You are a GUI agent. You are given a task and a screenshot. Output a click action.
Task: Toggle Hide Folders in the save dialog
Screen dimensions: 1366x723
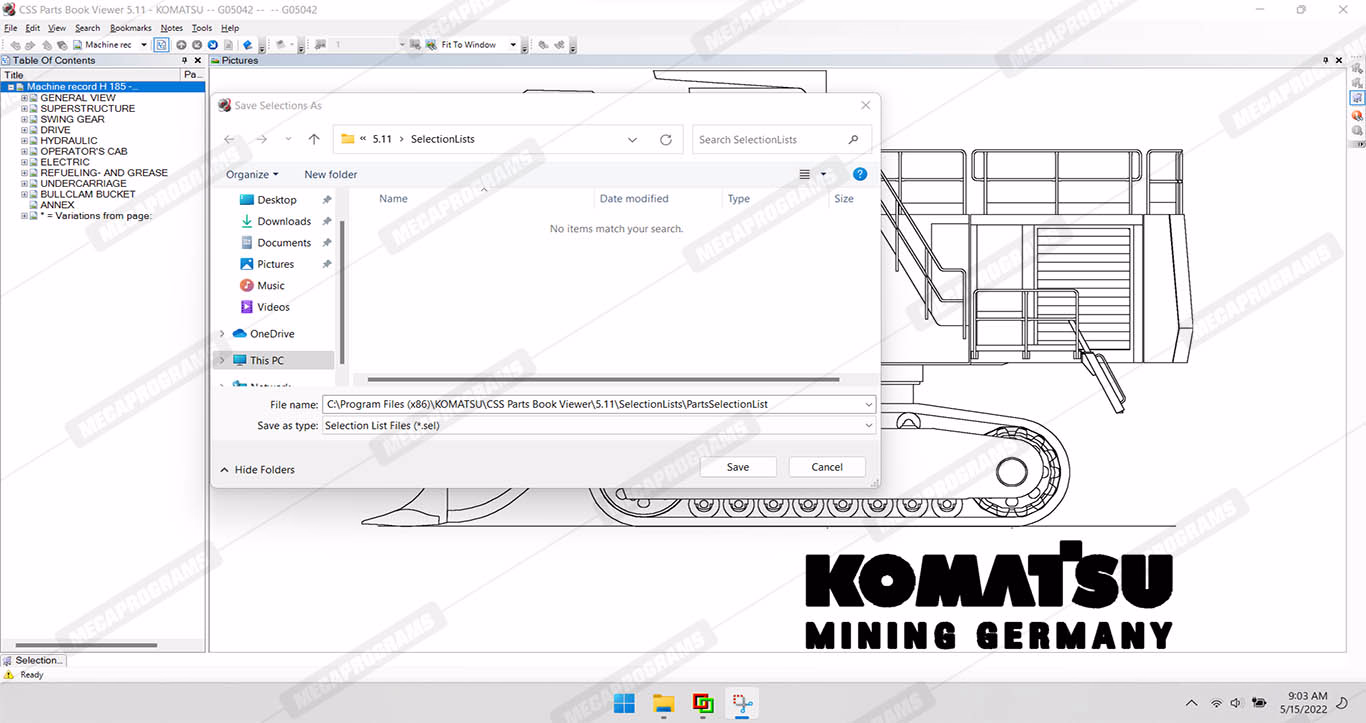257,470
